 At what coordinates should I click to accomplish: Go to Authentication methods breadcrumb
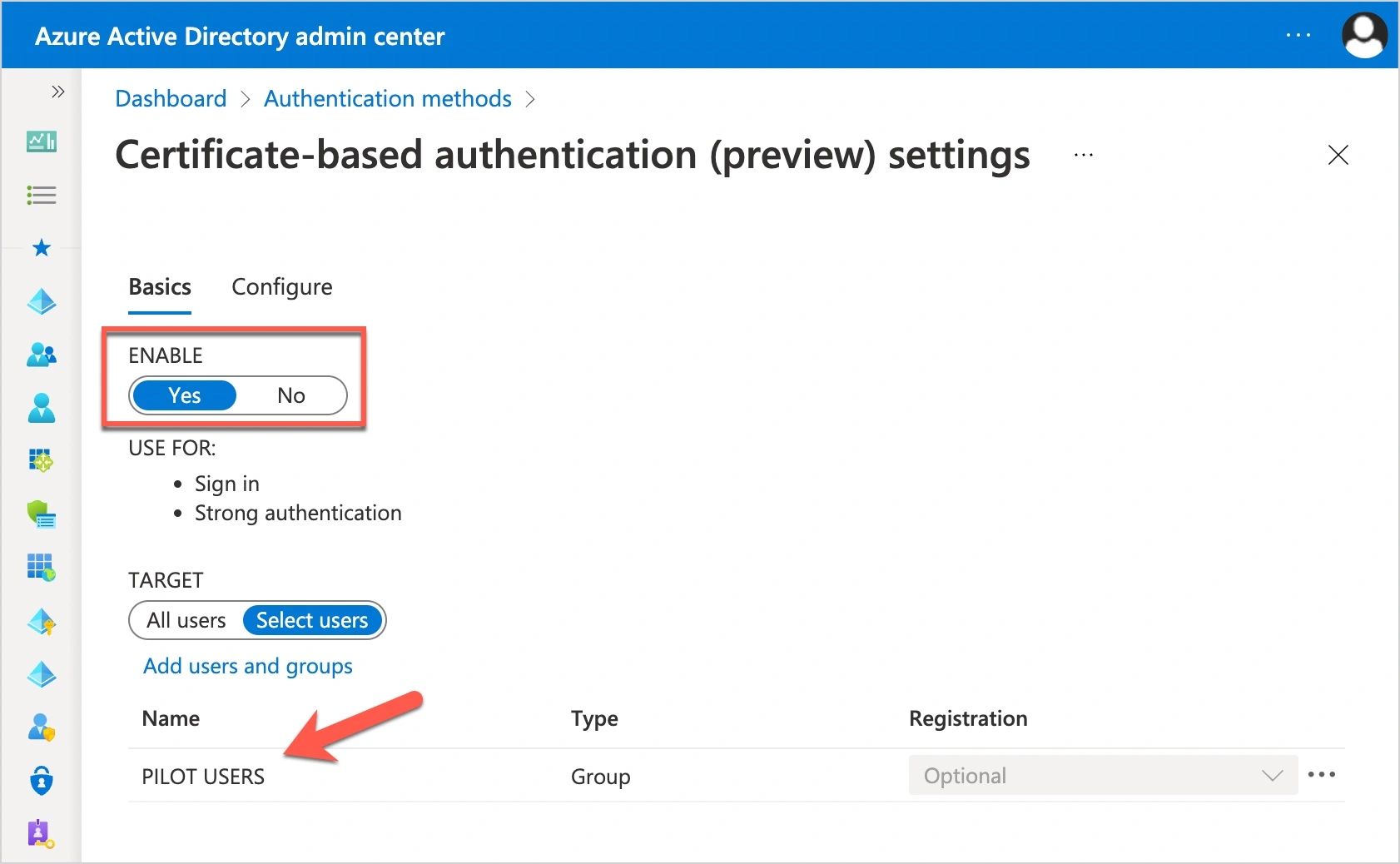pyautogui.click(x=387, y=99)
